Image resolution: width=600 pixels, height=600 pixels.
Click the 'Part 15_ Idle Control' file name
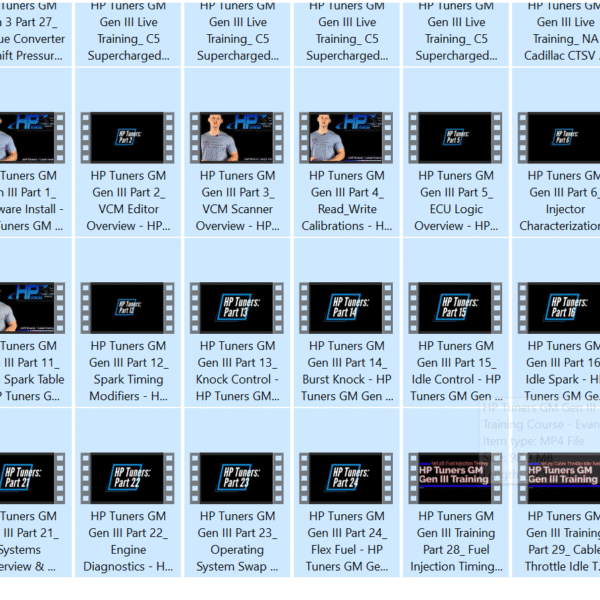(x=456, y=371)
